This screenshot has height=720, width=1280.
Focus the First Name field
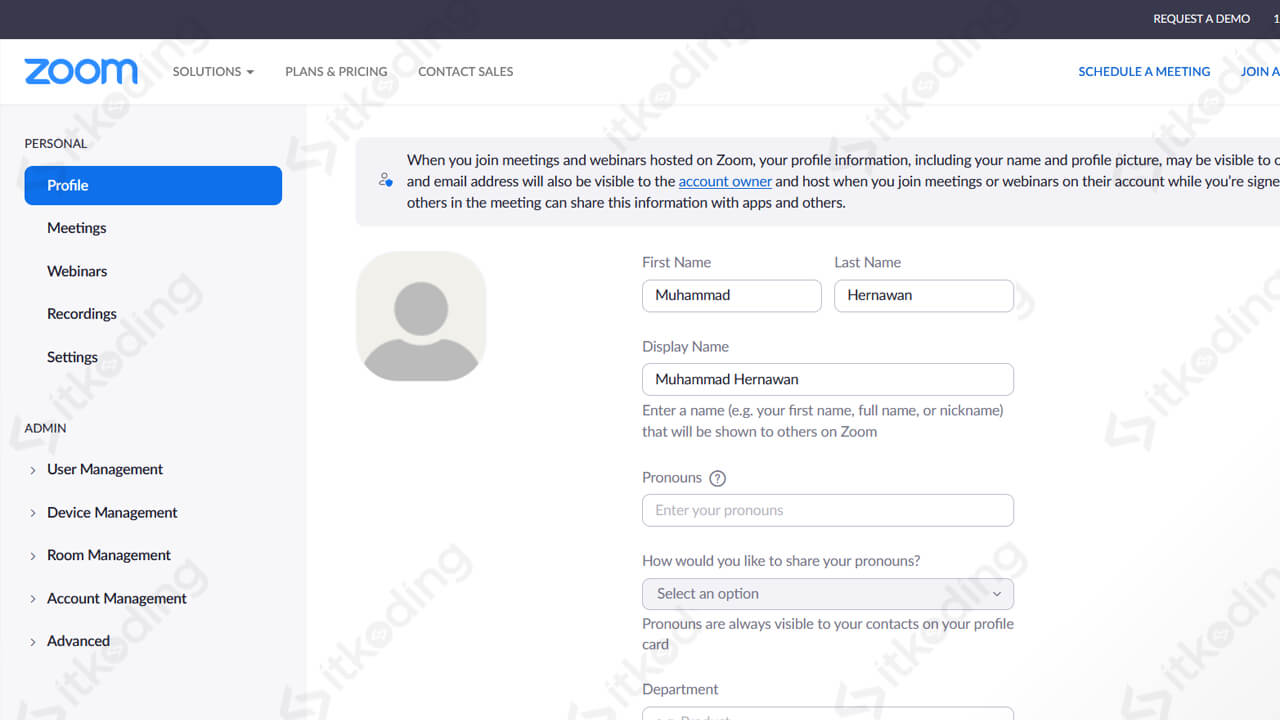coord(732,295)
